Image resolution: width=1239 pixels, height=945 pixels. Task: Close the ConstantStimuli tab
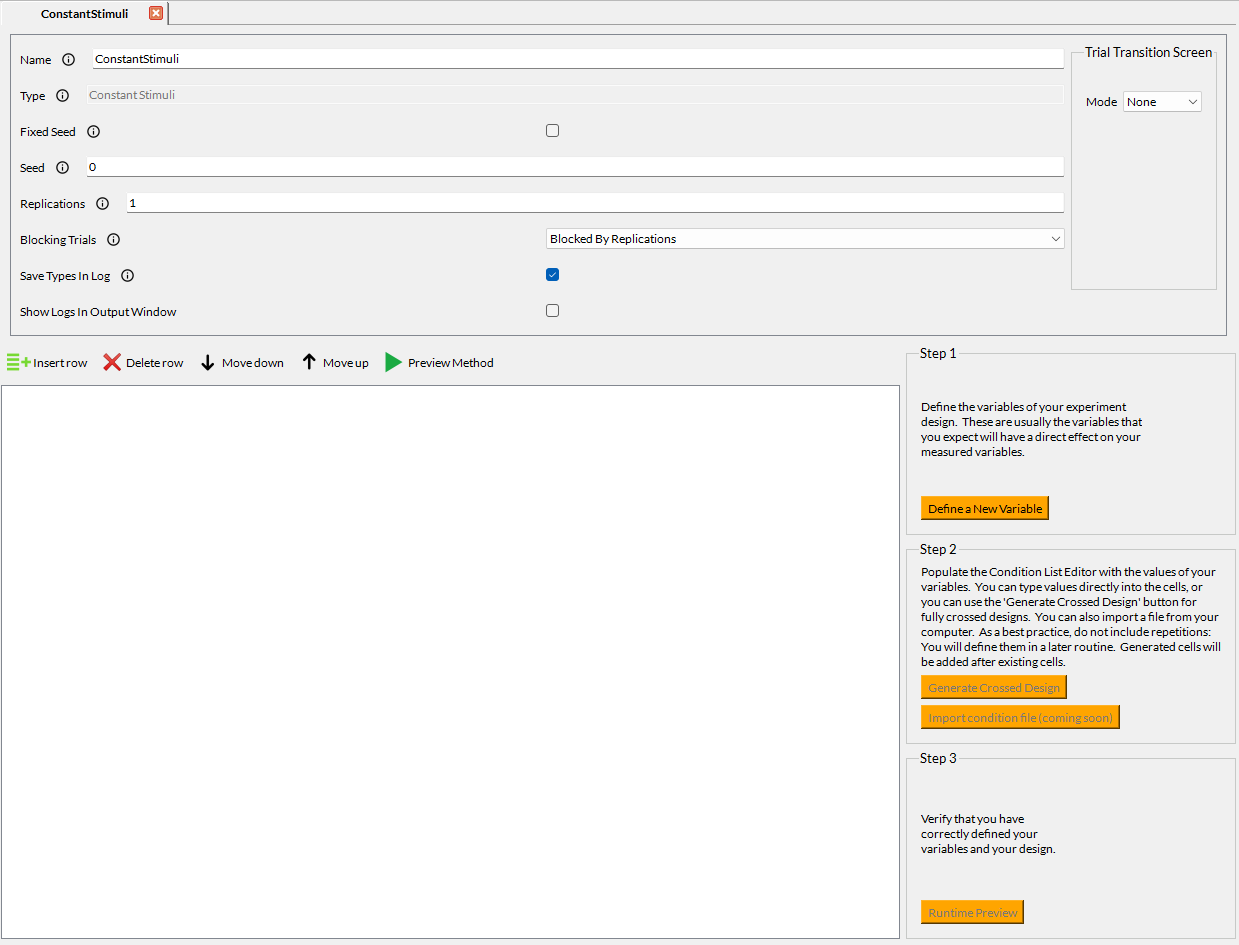(155, 13)
